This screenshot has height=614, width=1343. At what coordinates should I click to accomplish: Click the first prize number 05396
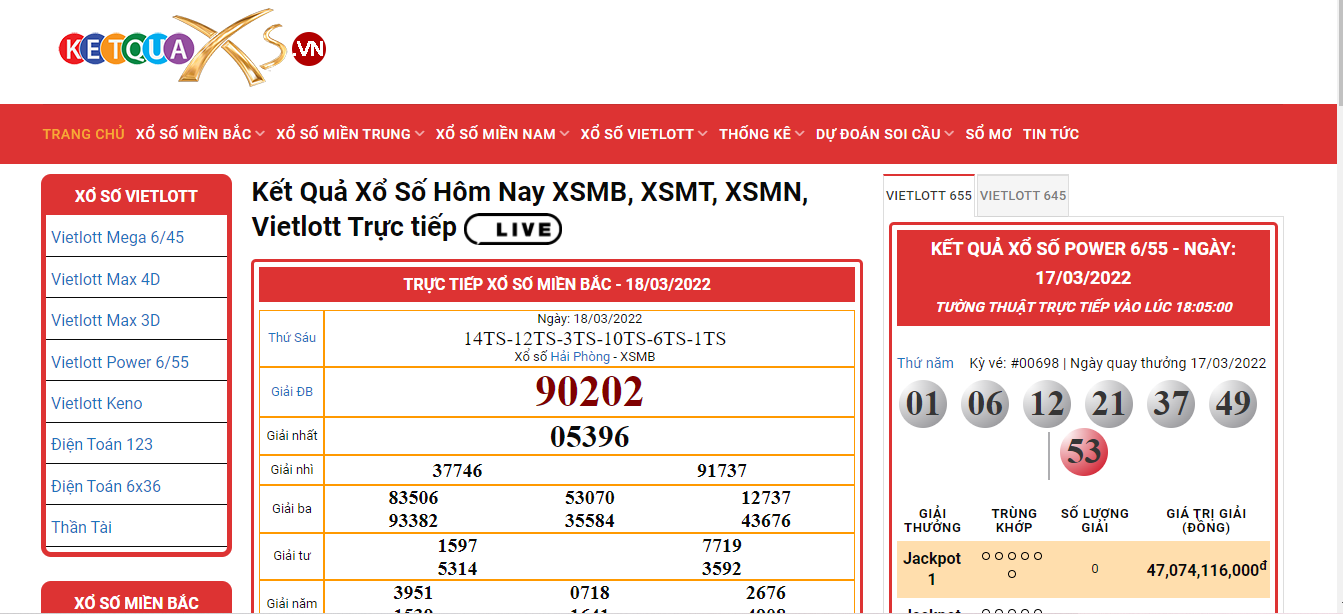[590, 437]
